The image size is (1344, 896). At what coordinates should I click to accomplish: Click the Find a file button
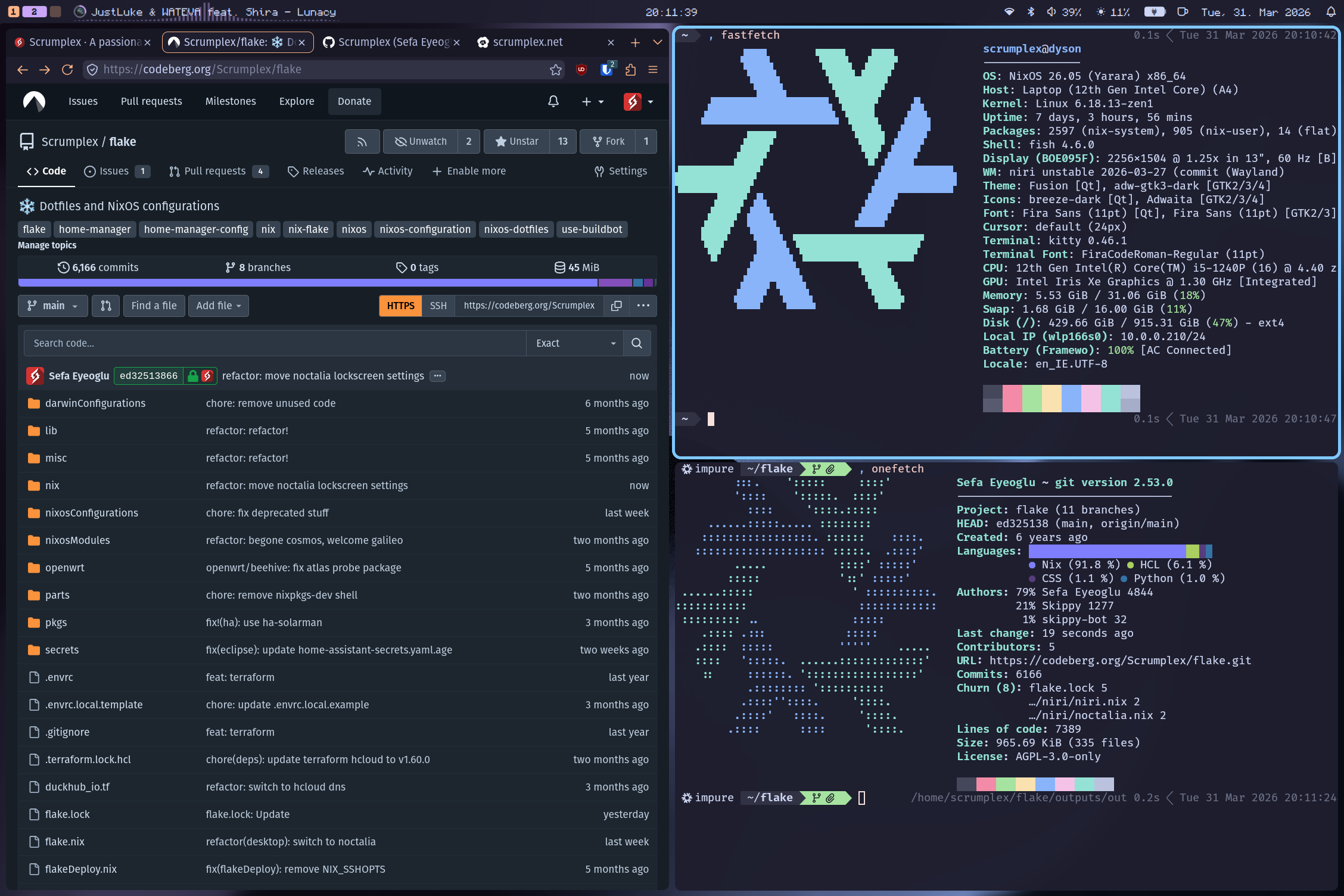coord(154,306)
